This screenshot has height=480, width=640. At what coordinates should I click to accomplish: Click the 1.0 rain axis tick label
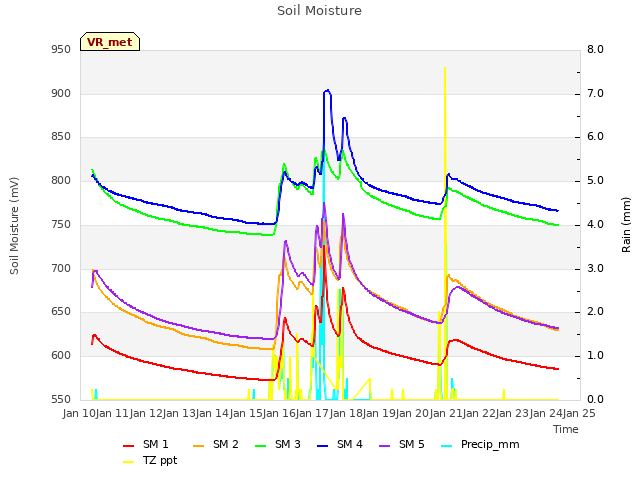tap(595, 356)
